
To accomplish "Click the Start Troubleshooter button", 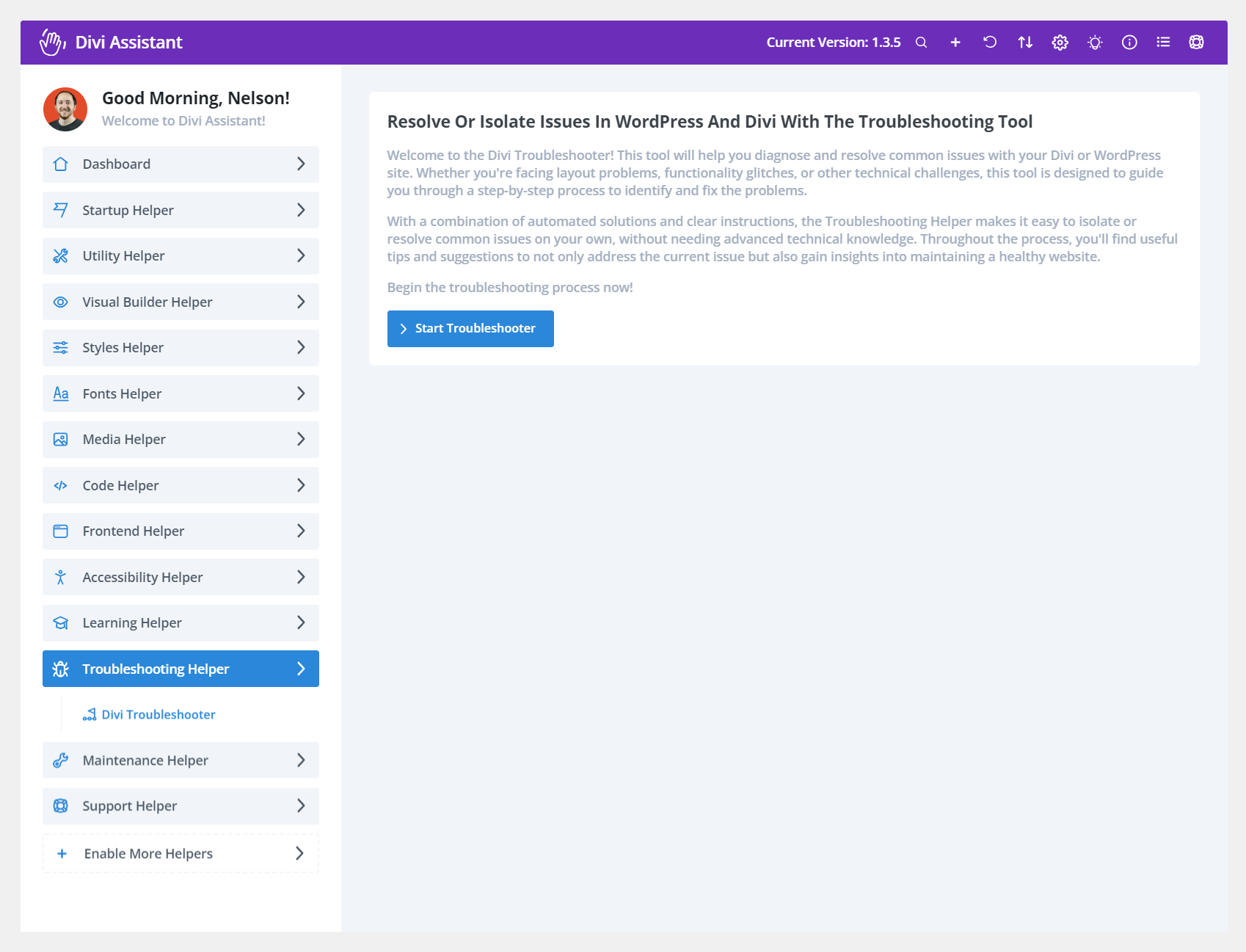I will click(470, 329).
